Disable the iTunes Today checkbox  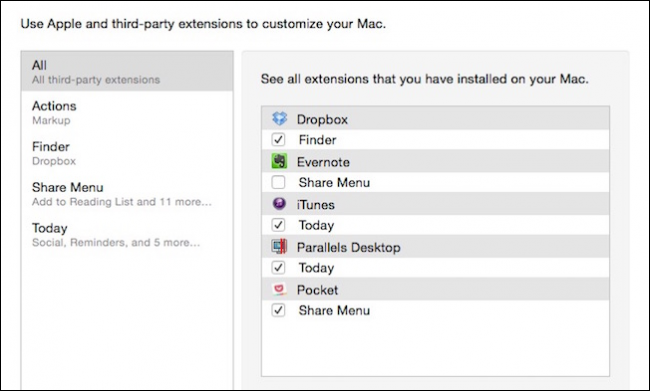(278, 225)
